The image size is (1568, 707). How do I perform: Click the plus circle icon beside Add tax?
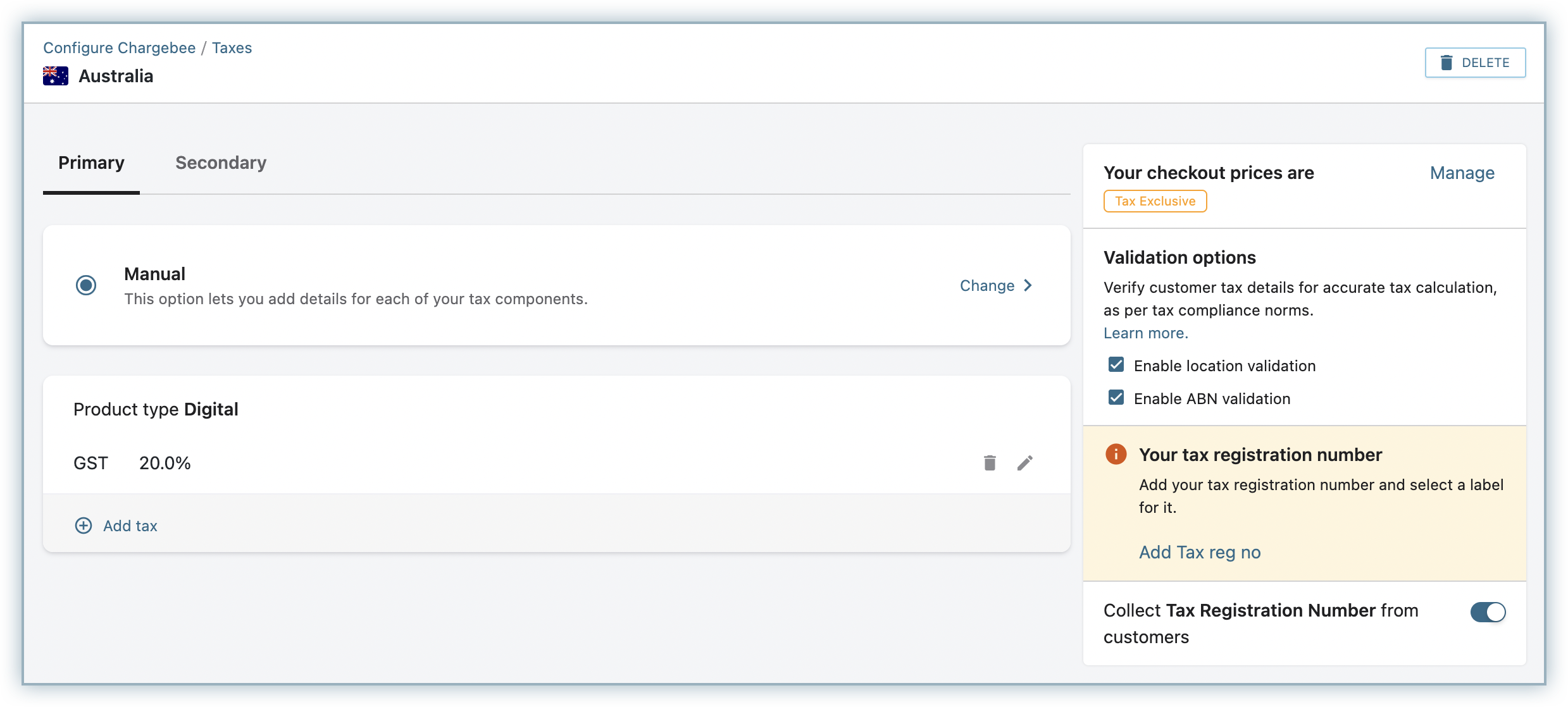tap(84, 526)
